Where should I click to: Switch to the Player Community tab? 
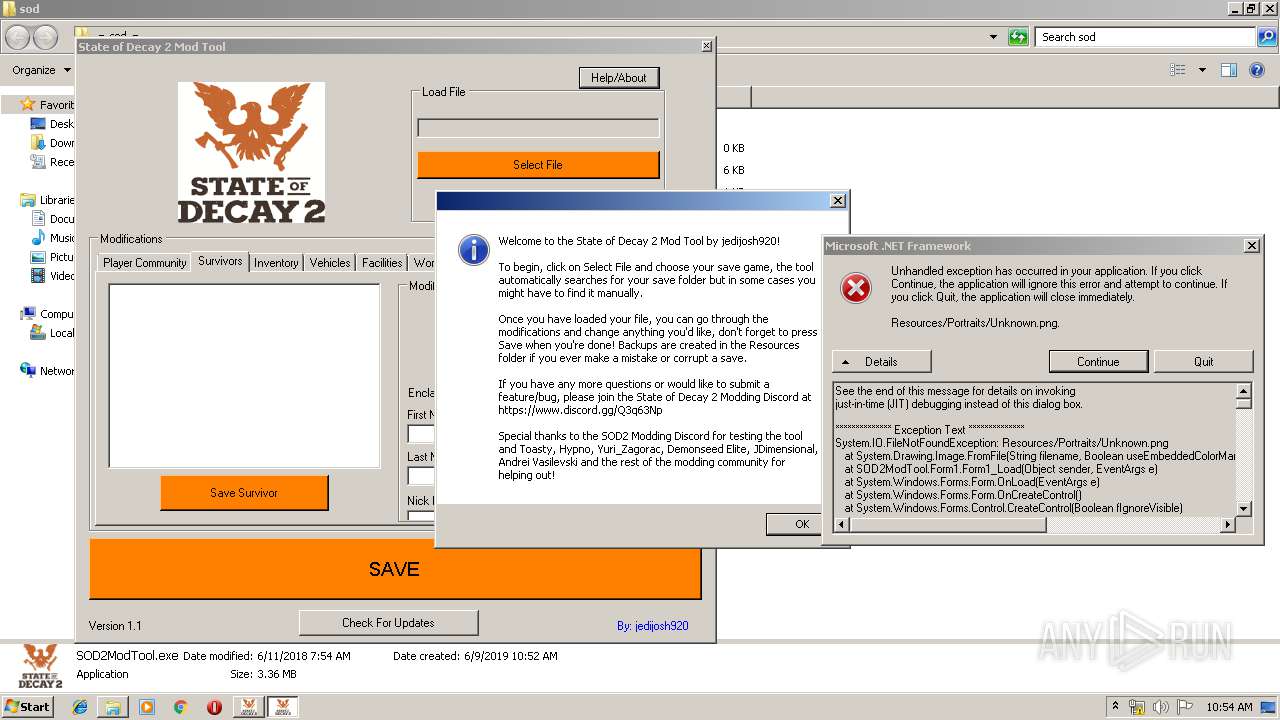point(145,263)
